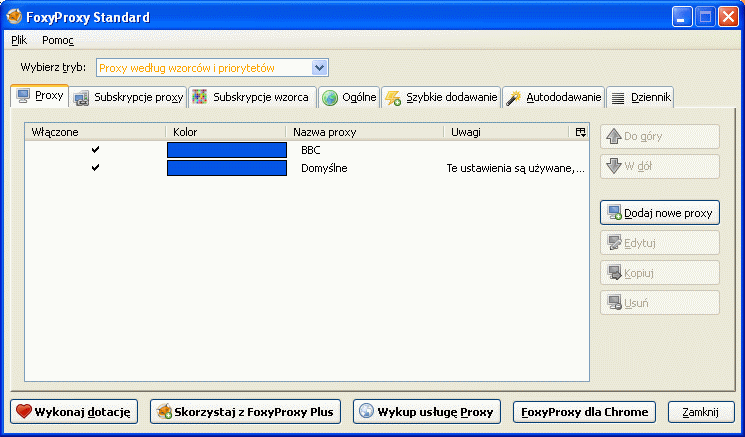Open the 'Wybierz tryb' mode dropdown arrow
745x437 pixels.
coord(320,68)
